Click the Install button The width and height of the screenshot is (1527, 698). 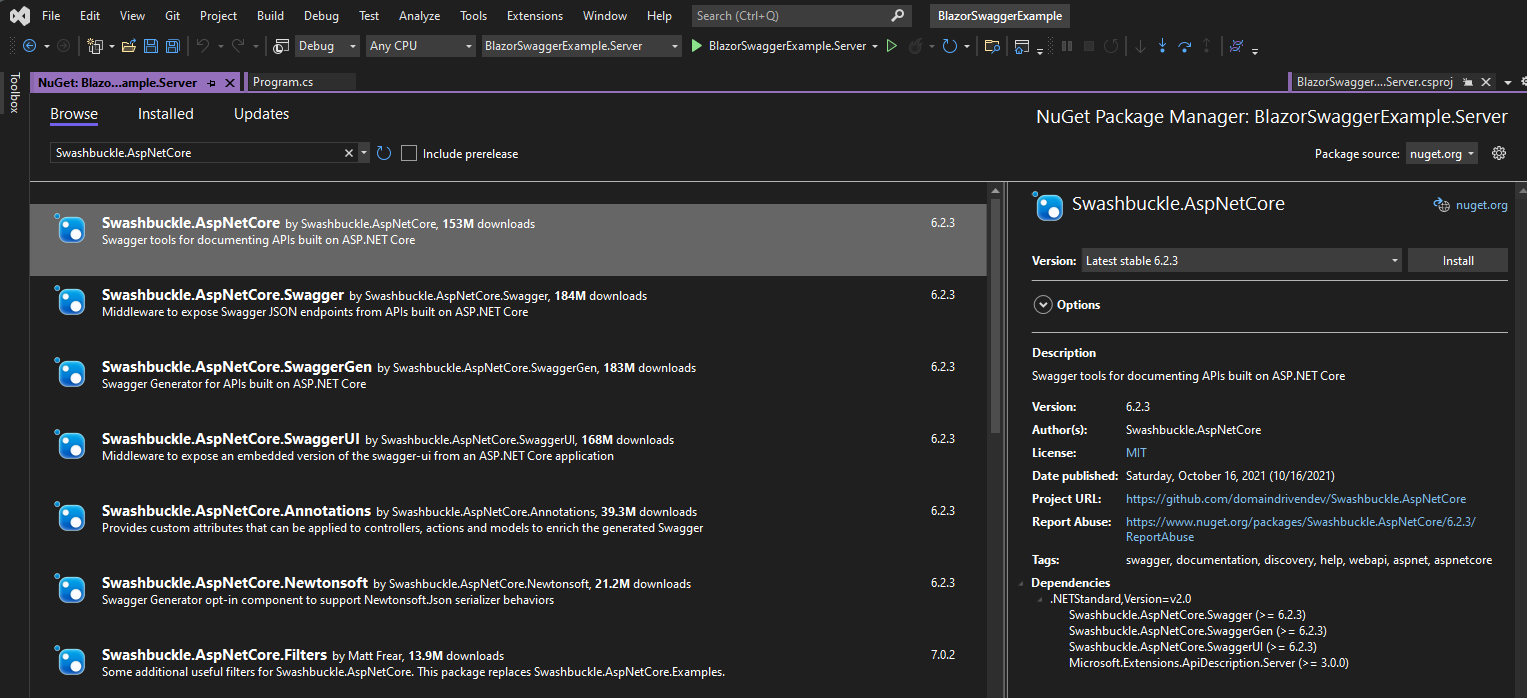pos(1457,261)
